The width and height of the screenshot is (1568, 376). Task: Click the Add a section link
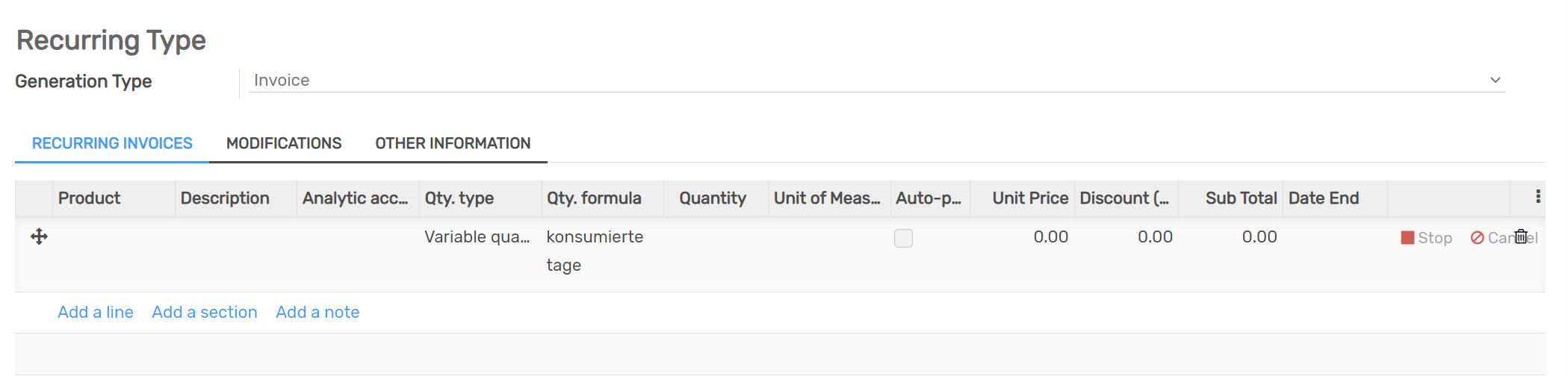[205, 313]
